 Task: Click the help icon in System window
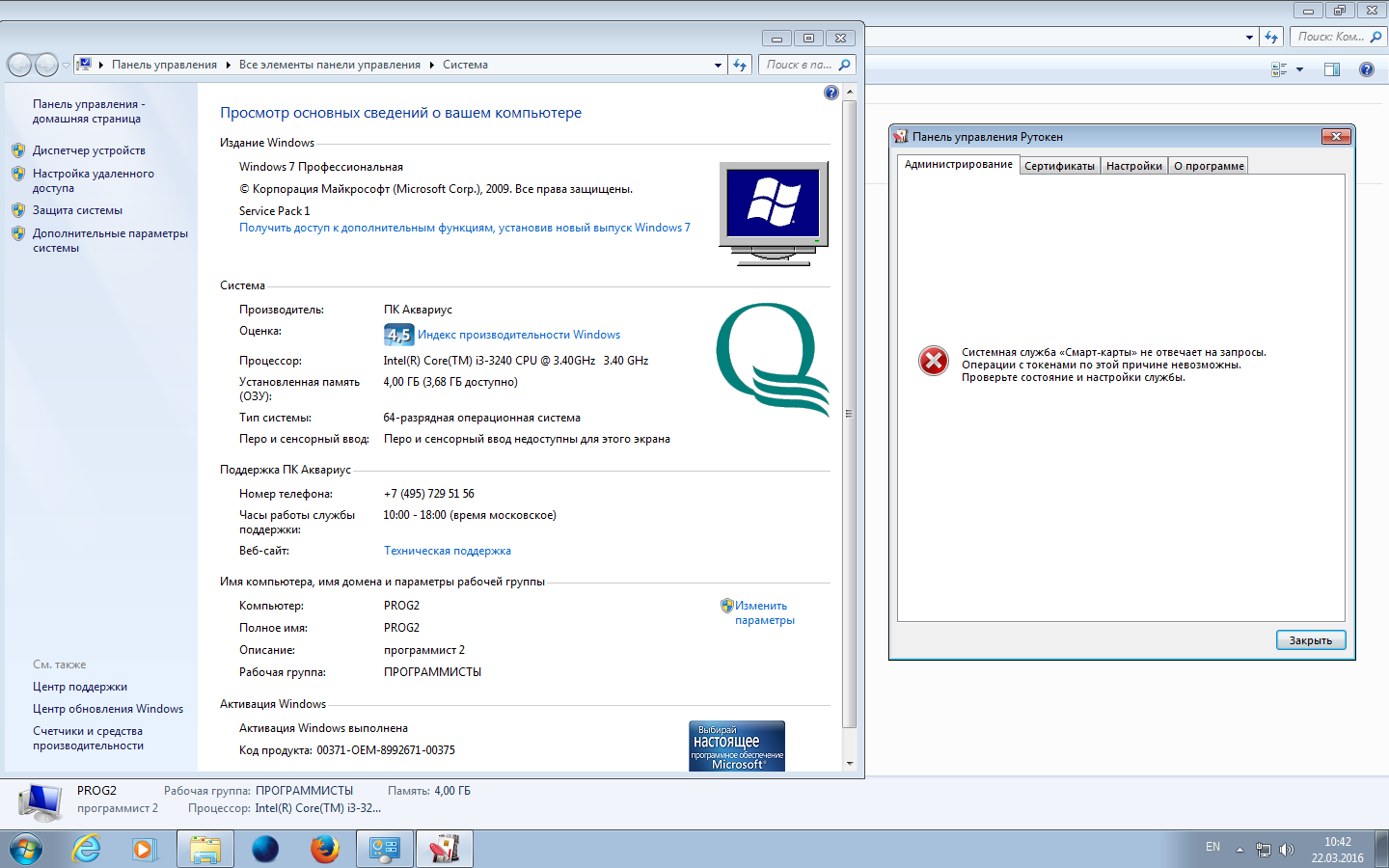[x=831, y=93]
